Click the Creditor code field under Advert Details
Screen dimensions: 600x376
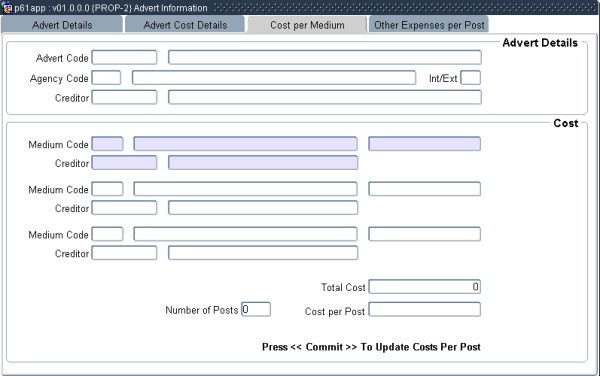pos(124,97)
